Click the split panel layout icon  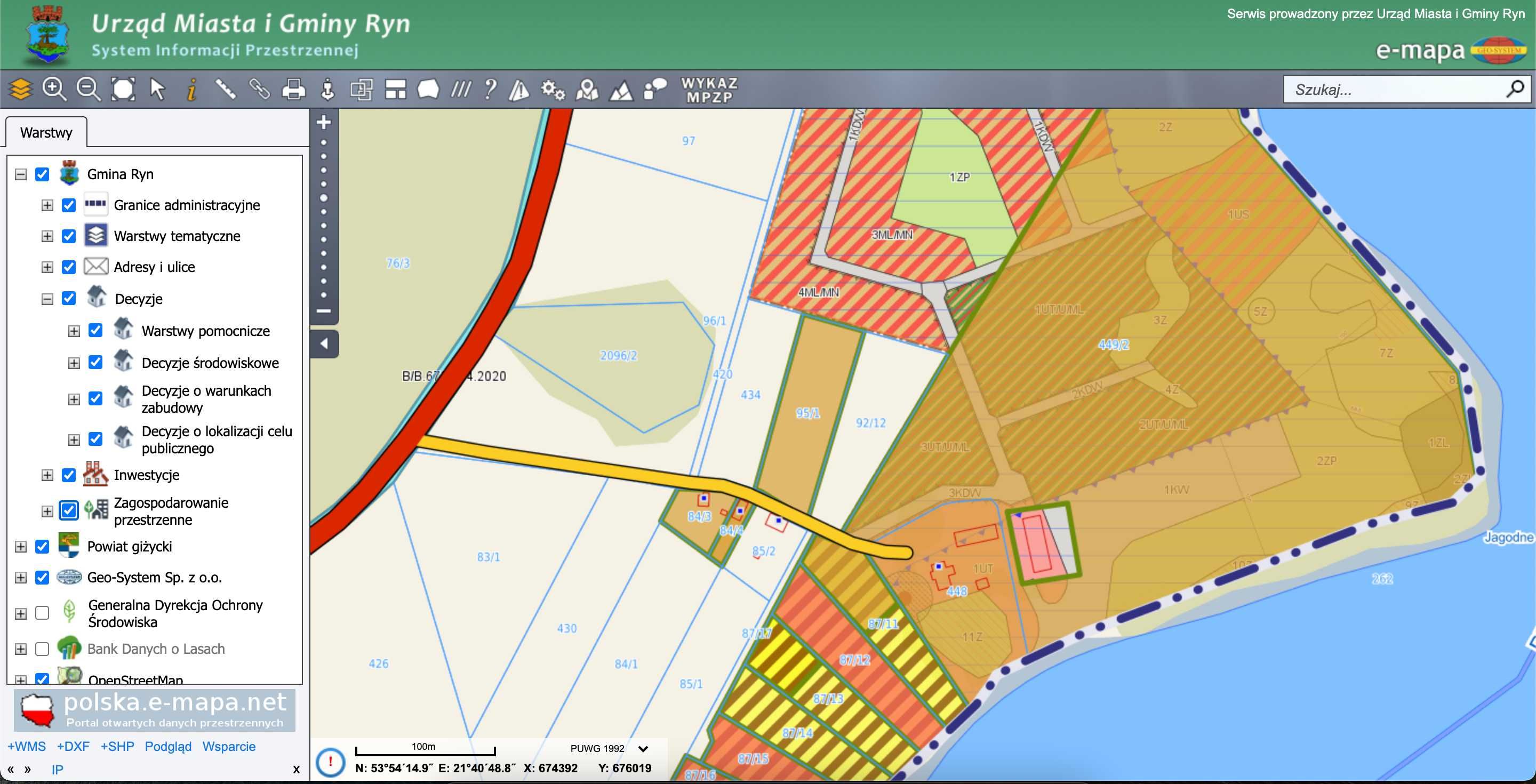[x=395, y=90]
